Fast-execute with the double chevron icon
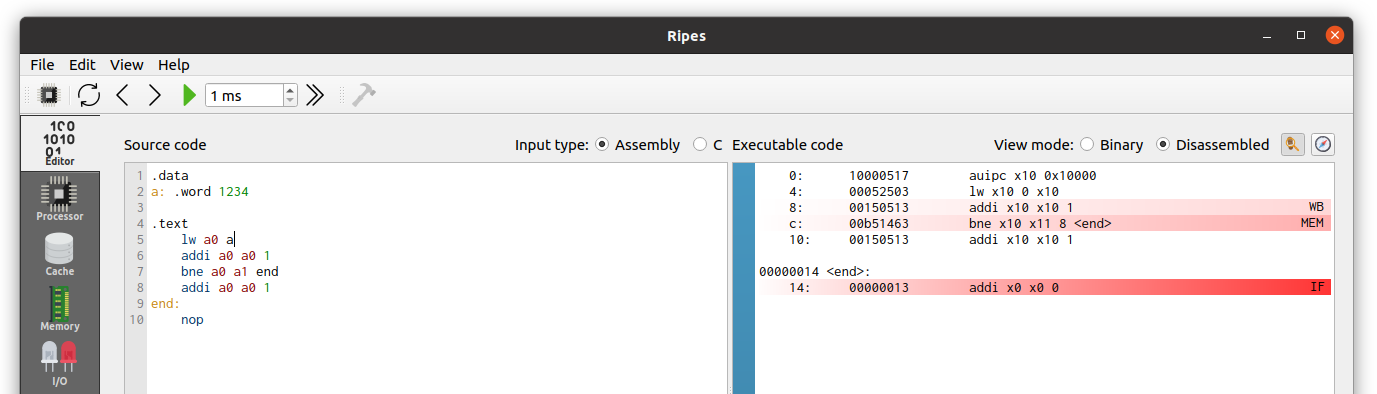The height and width of the screenshot is (394, 1377). click(315, 95)
